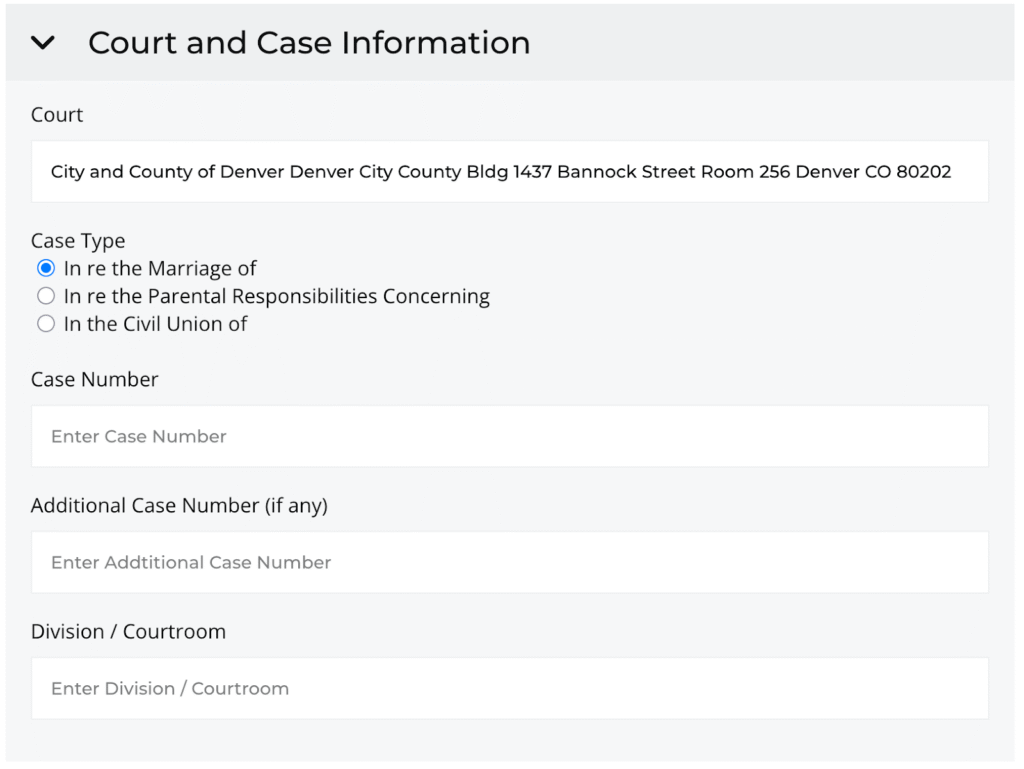1024x769 pixels.
Task: Click the Division / Courtroom label
Action: click(x=128, y=632)
